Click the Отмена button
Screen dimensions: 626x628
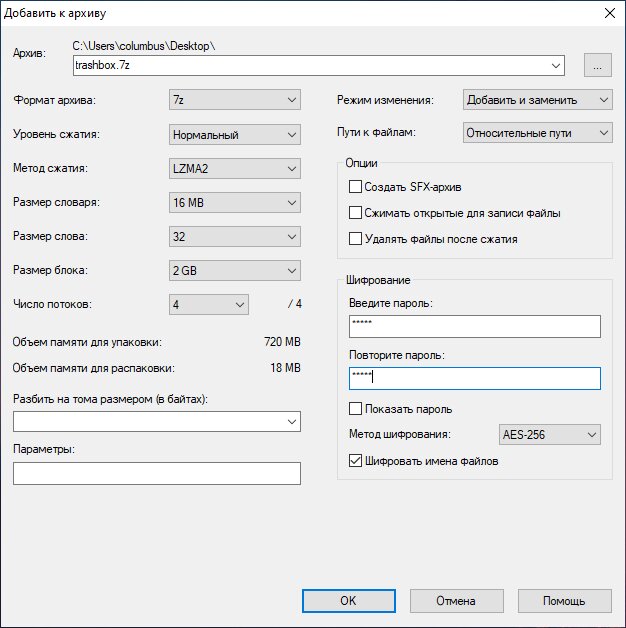456,601
